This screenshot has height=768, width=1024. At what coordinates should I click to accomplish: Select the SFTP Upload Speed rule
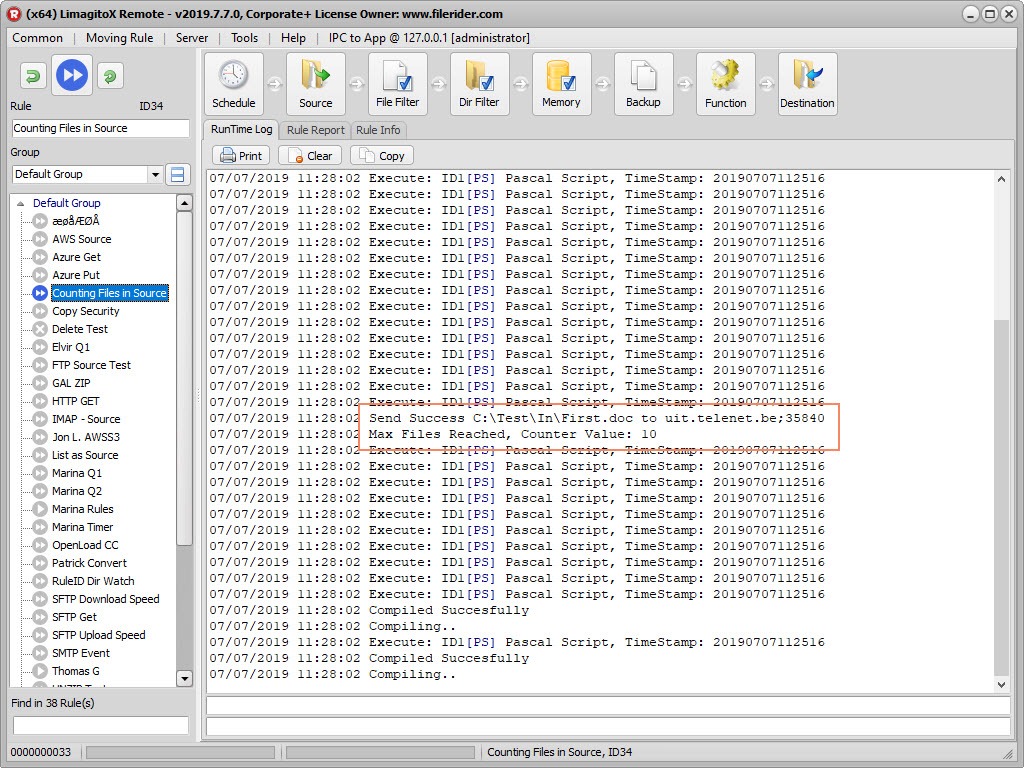(x=99, y=635)
